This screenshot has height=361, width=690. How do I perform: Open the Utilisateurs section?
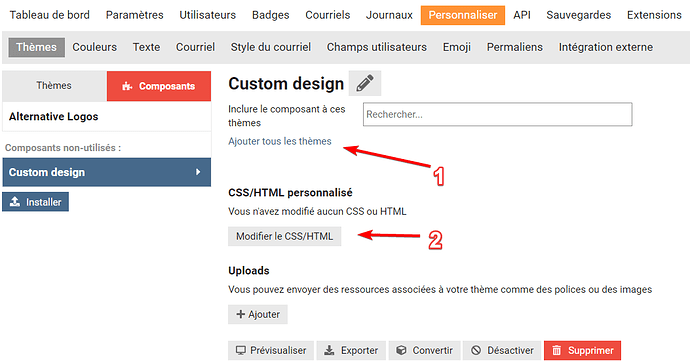click(x=207, y=15)
